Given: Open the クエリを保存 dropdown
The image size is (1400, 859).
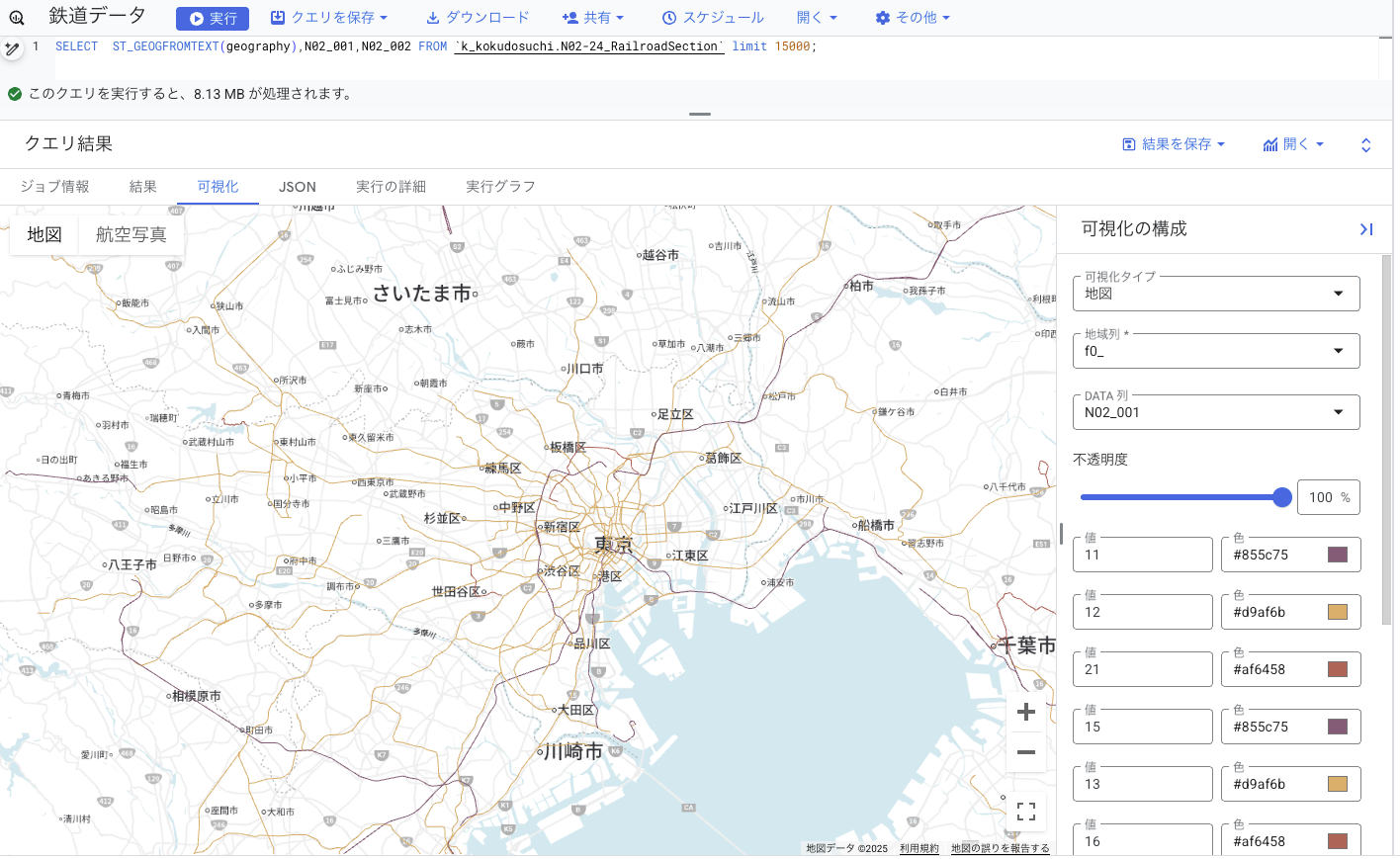Looking at the screenshot, I should (x=329, y=18).
